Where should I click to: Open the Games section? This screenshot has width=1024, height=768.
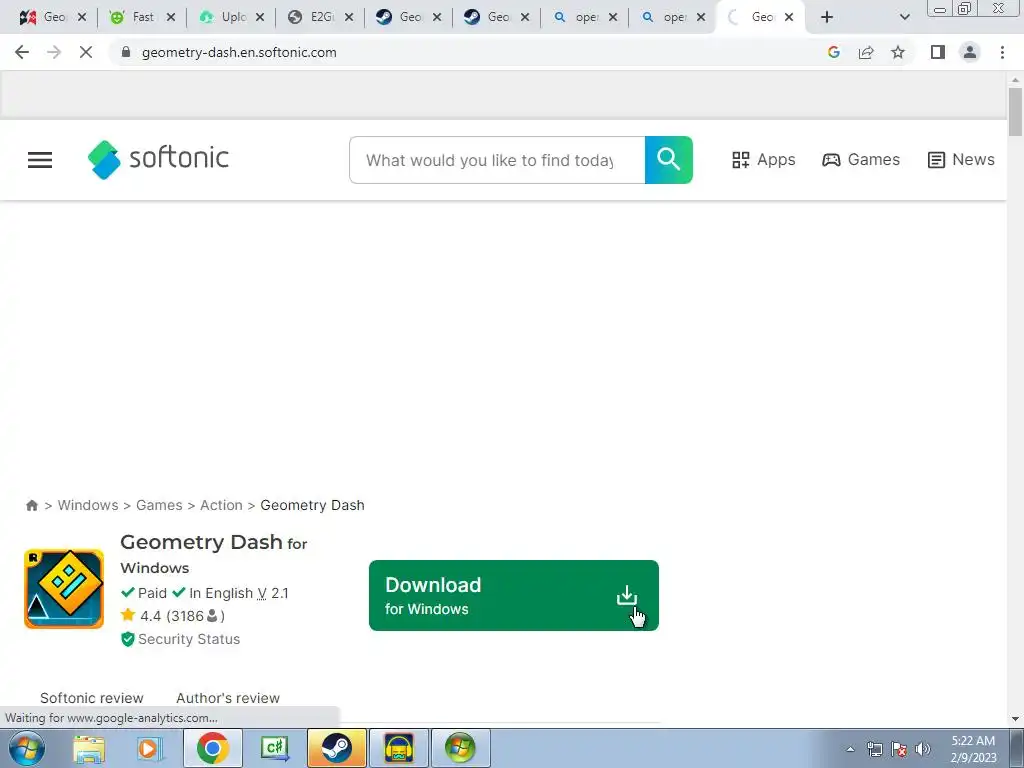tap(861, 160)
